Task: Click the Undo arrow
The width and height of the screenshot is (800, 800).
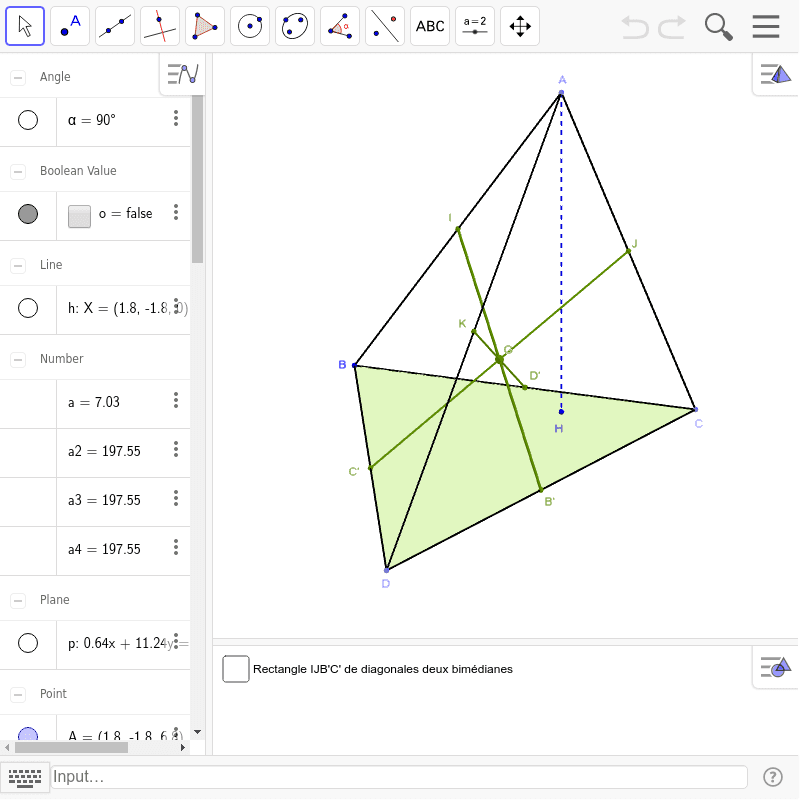Action: [635, 27]
